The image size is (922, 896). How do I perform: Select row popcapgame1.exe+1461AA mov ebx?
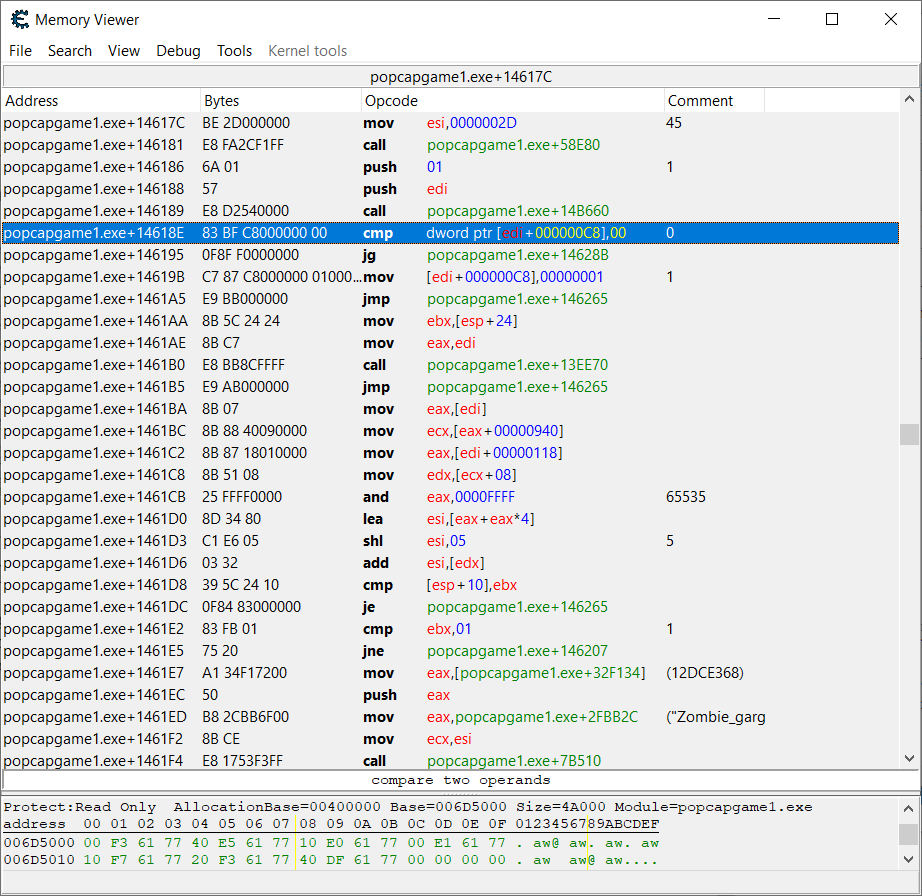click(450, 321)
